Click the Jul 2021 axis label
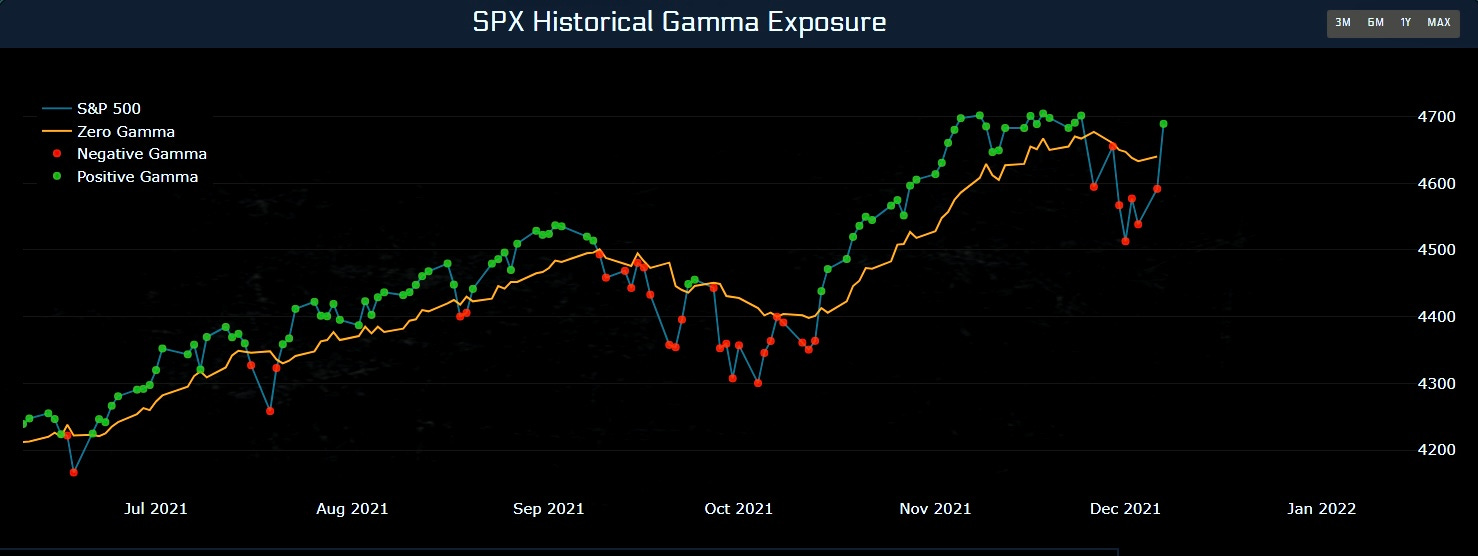This screenshot has width=1478, height=556. (156, 509)
